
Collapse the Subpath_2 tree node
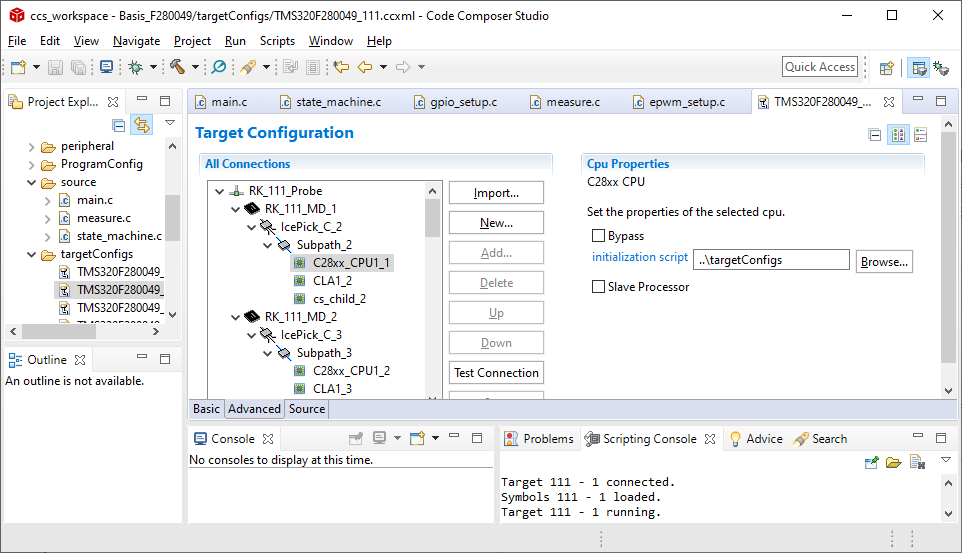tap(267, 246)
